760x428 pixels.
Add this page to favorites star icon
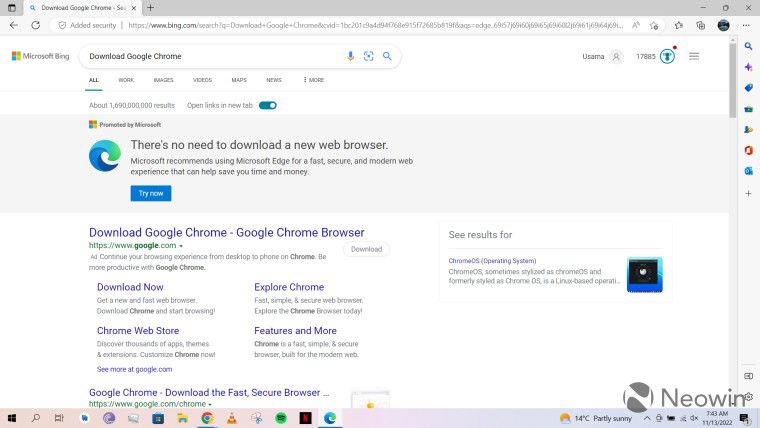pyautogui.click(x=654, y=25)
